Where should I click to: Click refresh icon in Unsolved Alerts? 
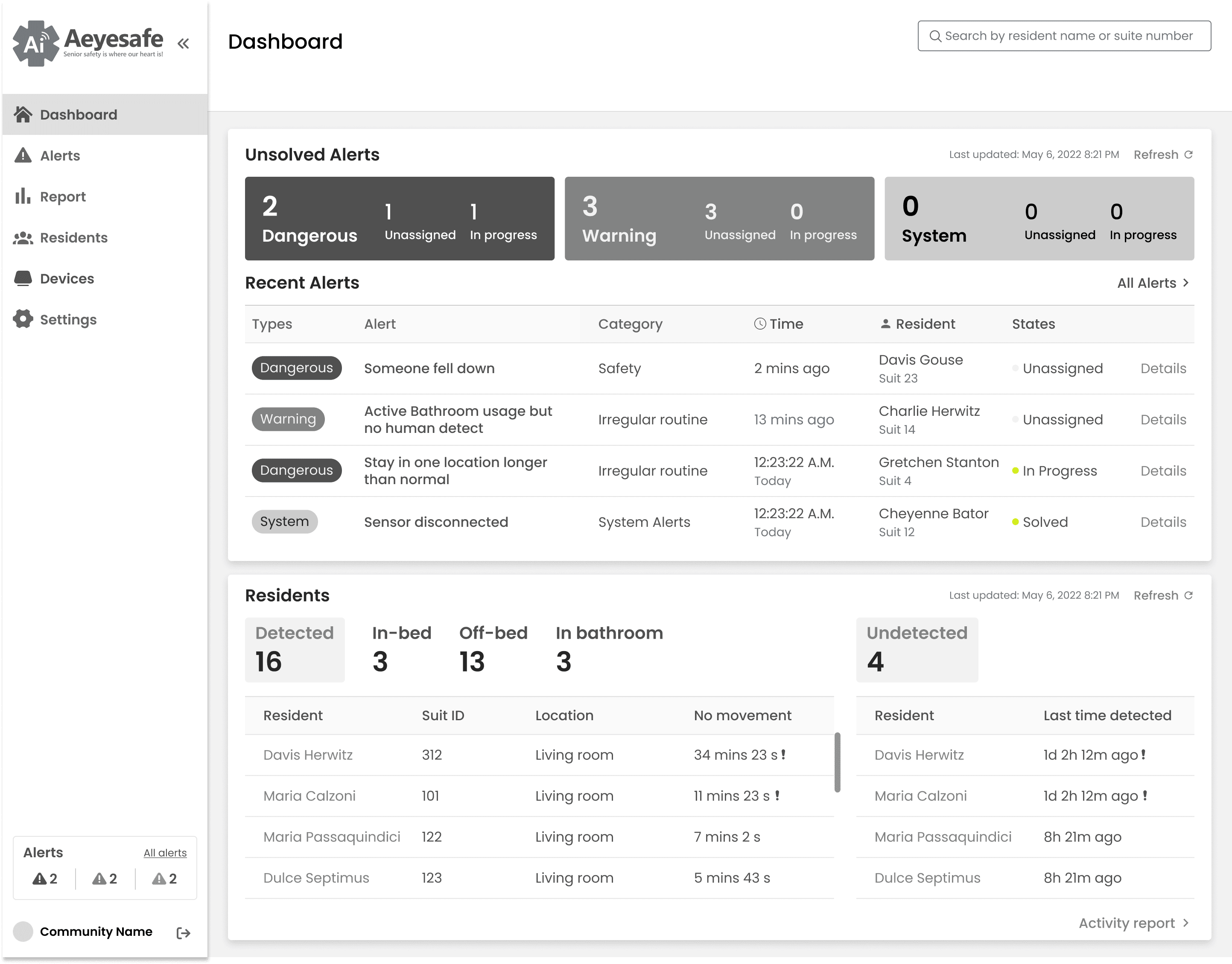tap(1188, 154)
